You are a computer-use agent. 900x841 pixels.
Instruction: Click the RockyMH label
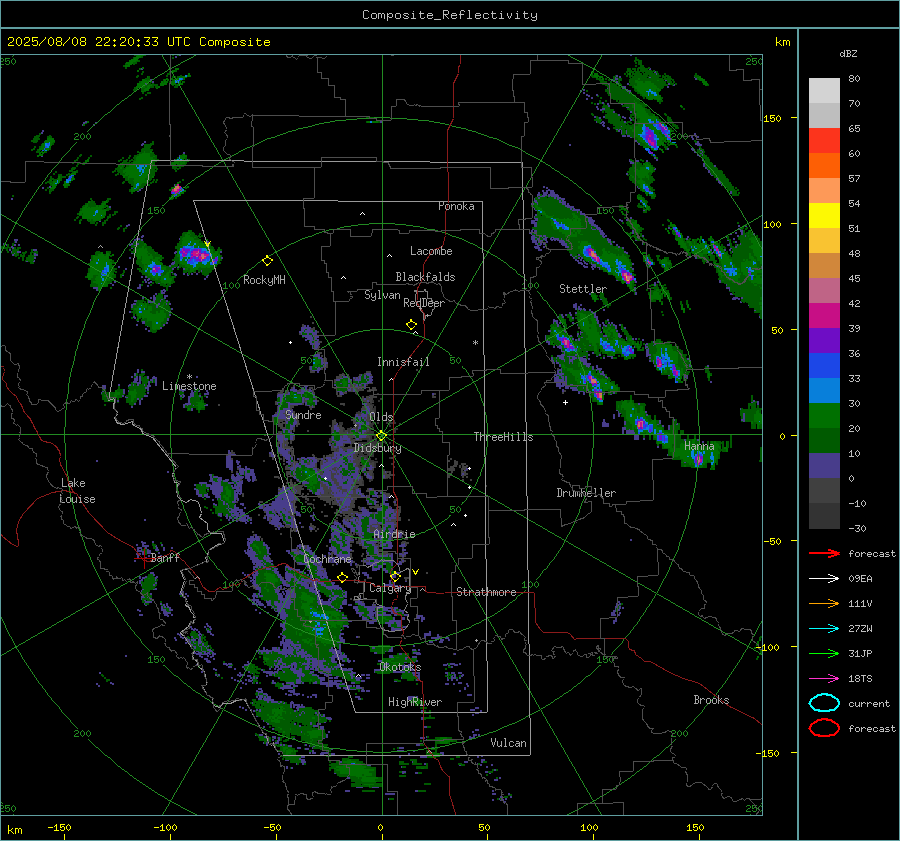pos(264,280)
